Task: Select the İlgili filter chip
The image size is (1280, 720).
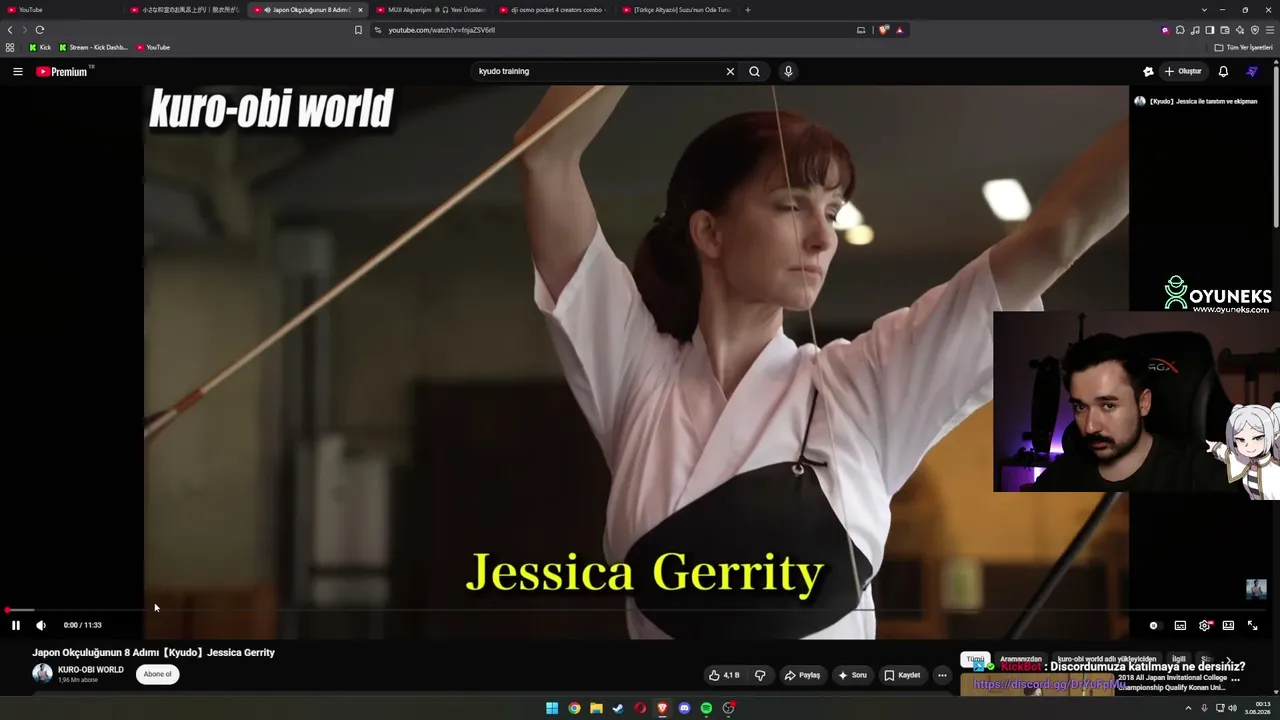Action: 1179,659
